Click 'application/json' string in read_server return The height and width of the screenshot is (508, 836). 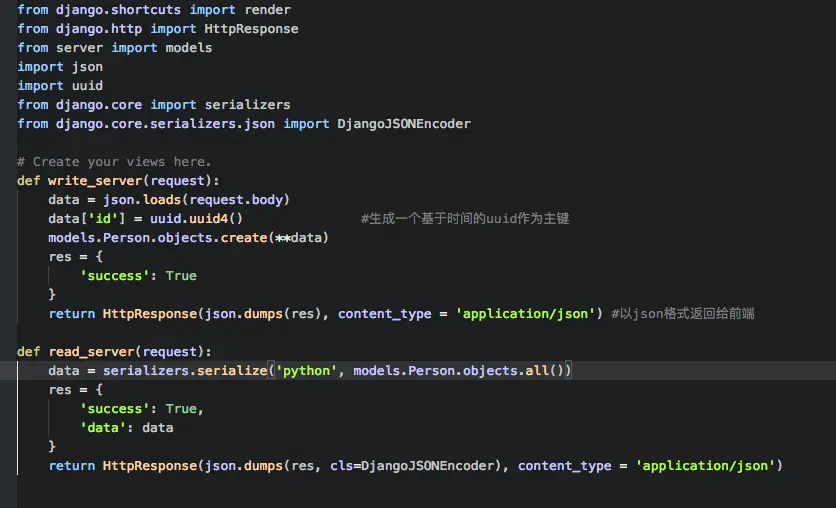coord(705,466)
